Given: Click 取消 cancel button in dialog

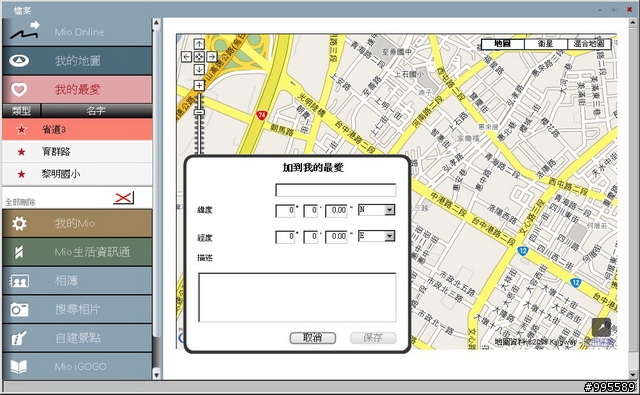Looking at the screenshot, I should click(x=313, y=338).
